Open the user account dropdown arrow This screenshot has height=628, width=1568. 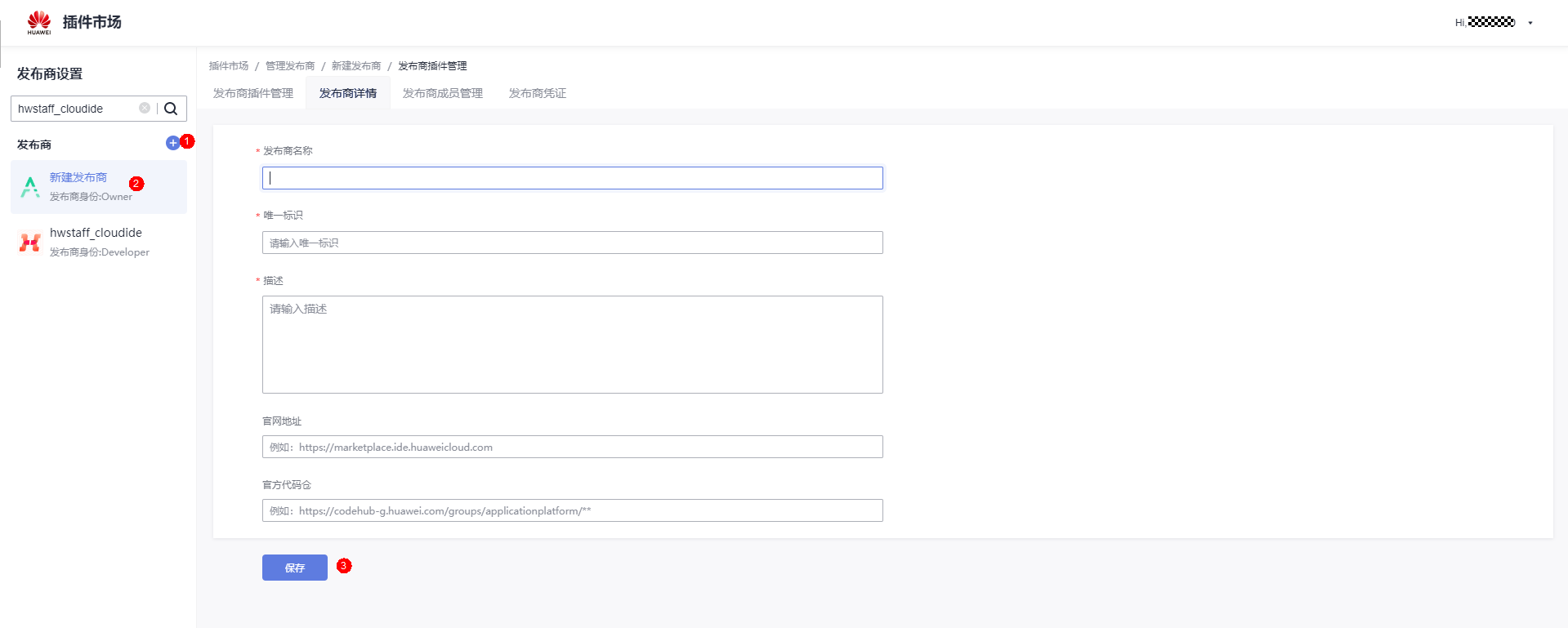[x=1530, y=23]
